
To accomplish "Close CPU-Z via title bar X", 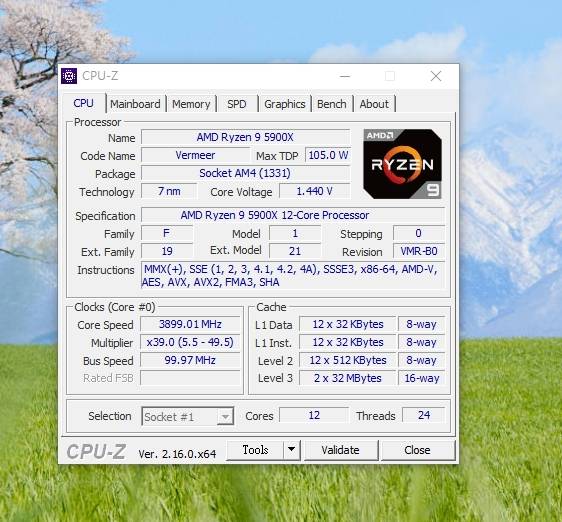I will tap(436, 76).
